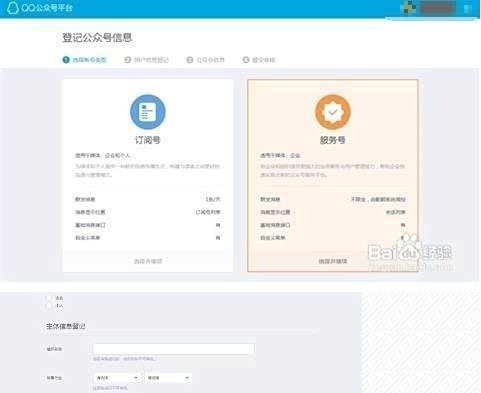This screenshot has width=481, height=393.
Task: Open the menu icon at the header's far right
Action: tap(468, 8)
